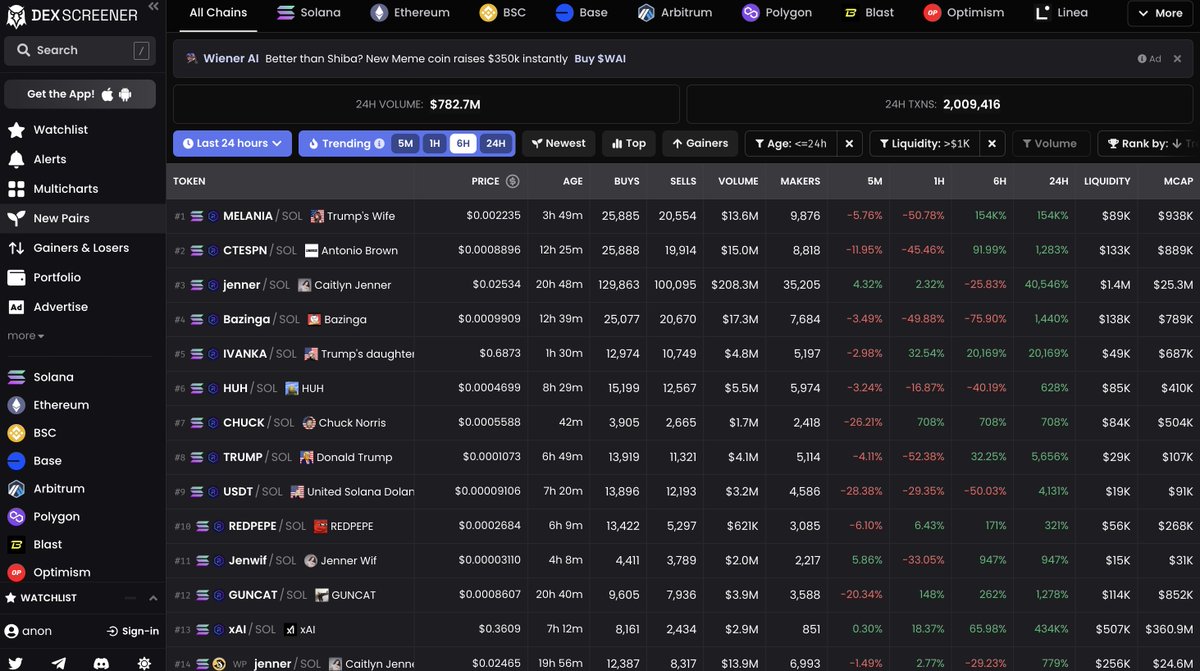Click Base icon in sidebar

pyautogui.click(x=16, y=461)
